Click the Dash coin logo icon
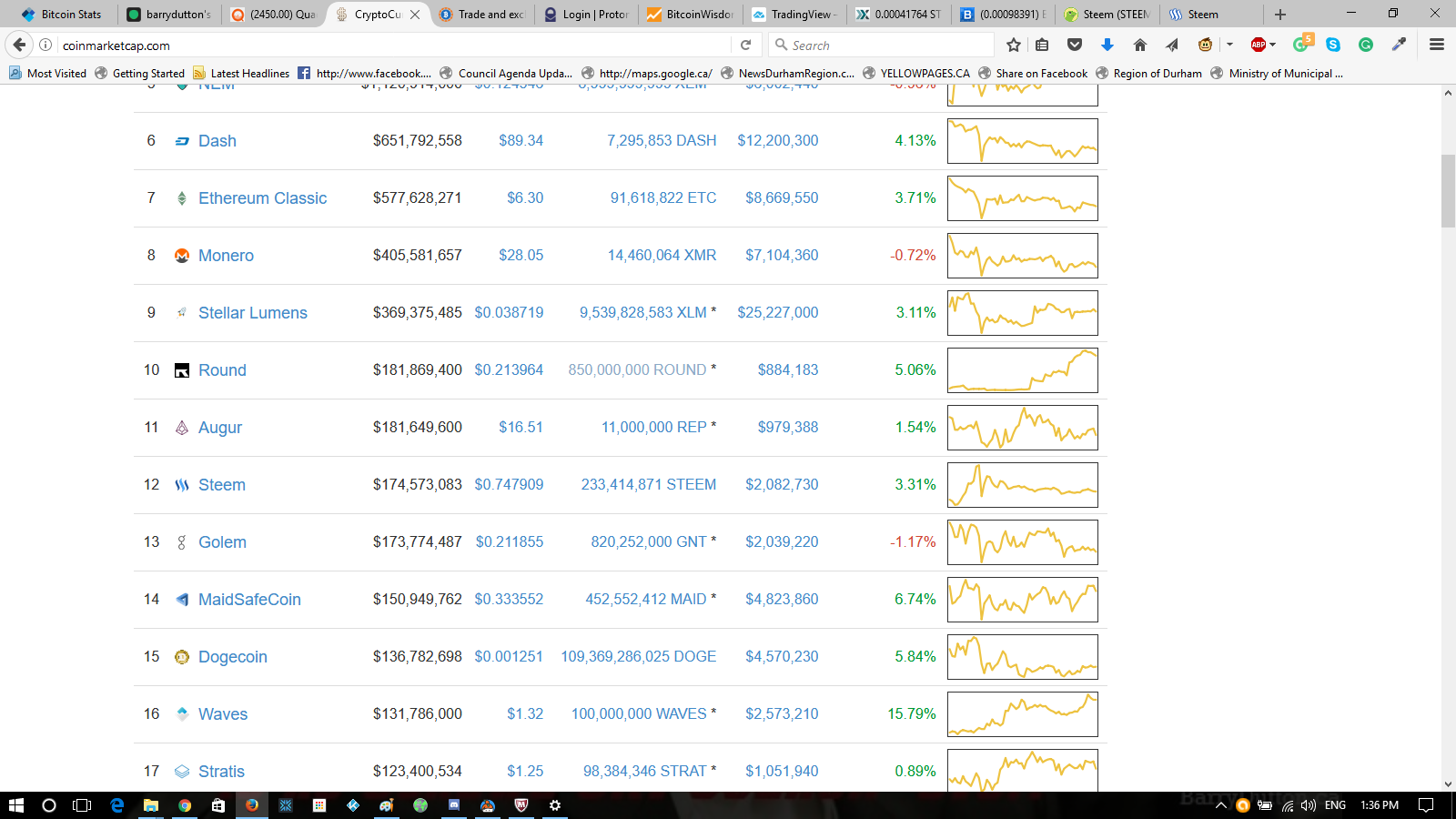The image size is (1456, 819). [x=182, y=141]
